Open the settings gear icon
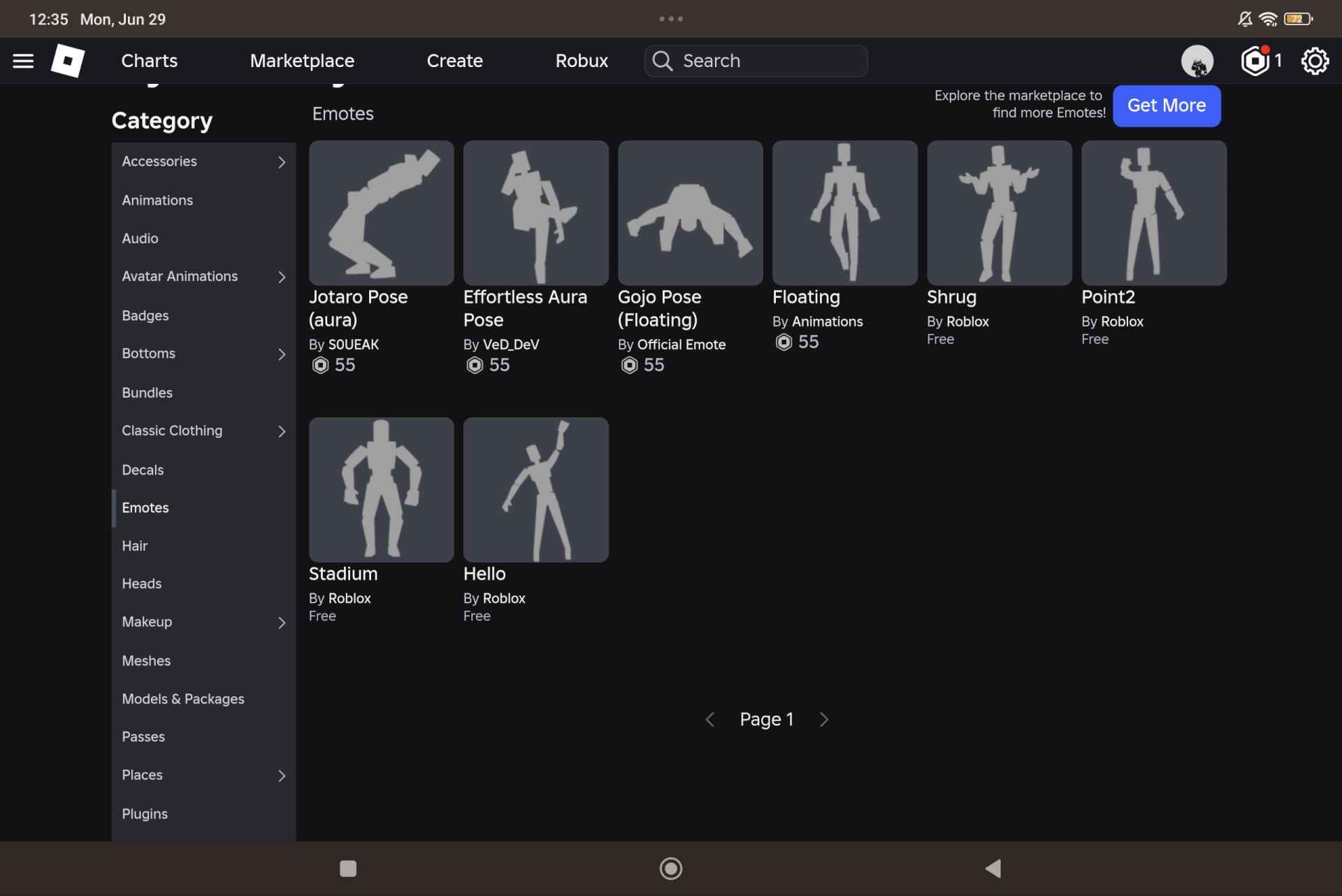 click(x=1315, y=61)
